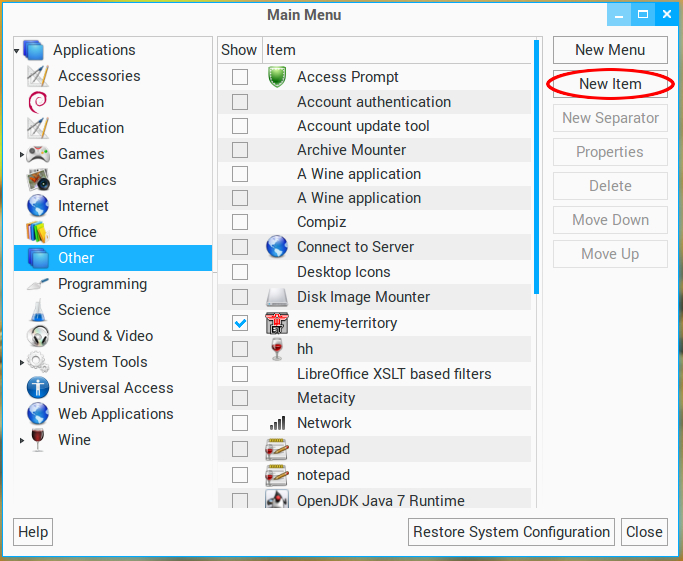Click the Connect to Server globe icon
This screenshot has width=683, height=561.
[277, 247]
